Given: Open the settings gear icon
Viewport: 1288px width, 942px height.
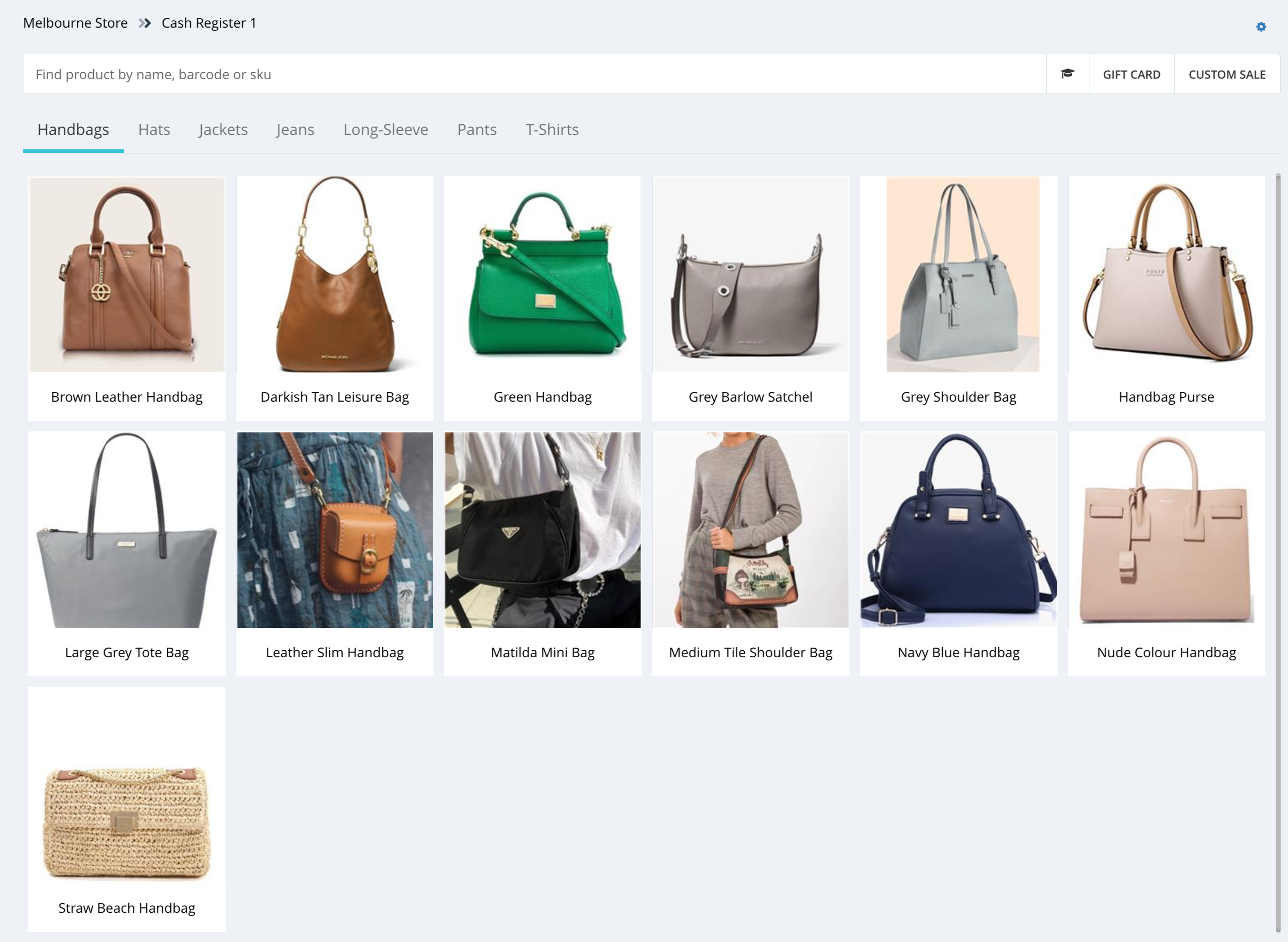Looking at the screenshot, I should coord(1260,27).
